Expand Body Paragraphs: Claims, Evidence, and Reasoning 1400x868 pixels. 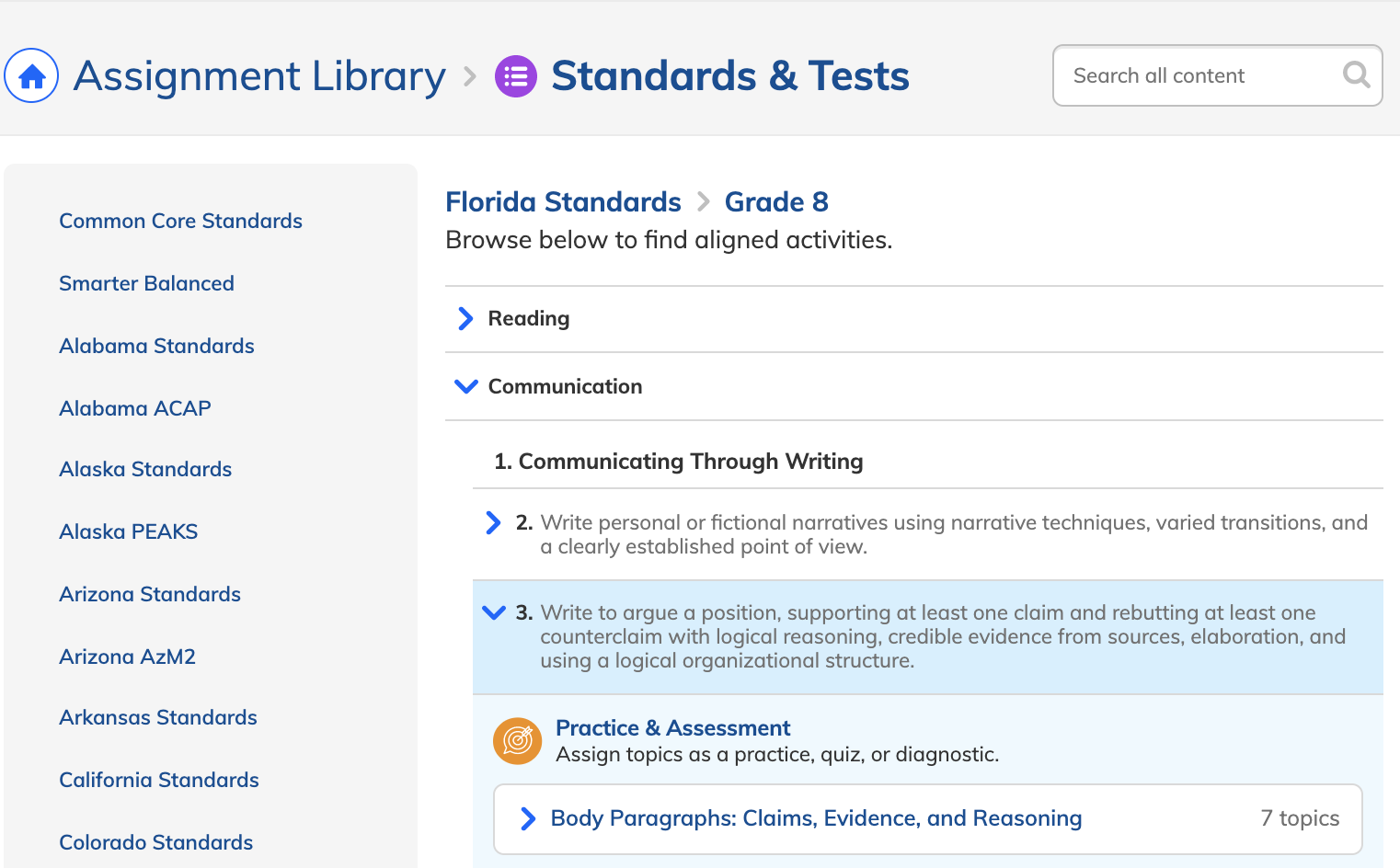927,818
